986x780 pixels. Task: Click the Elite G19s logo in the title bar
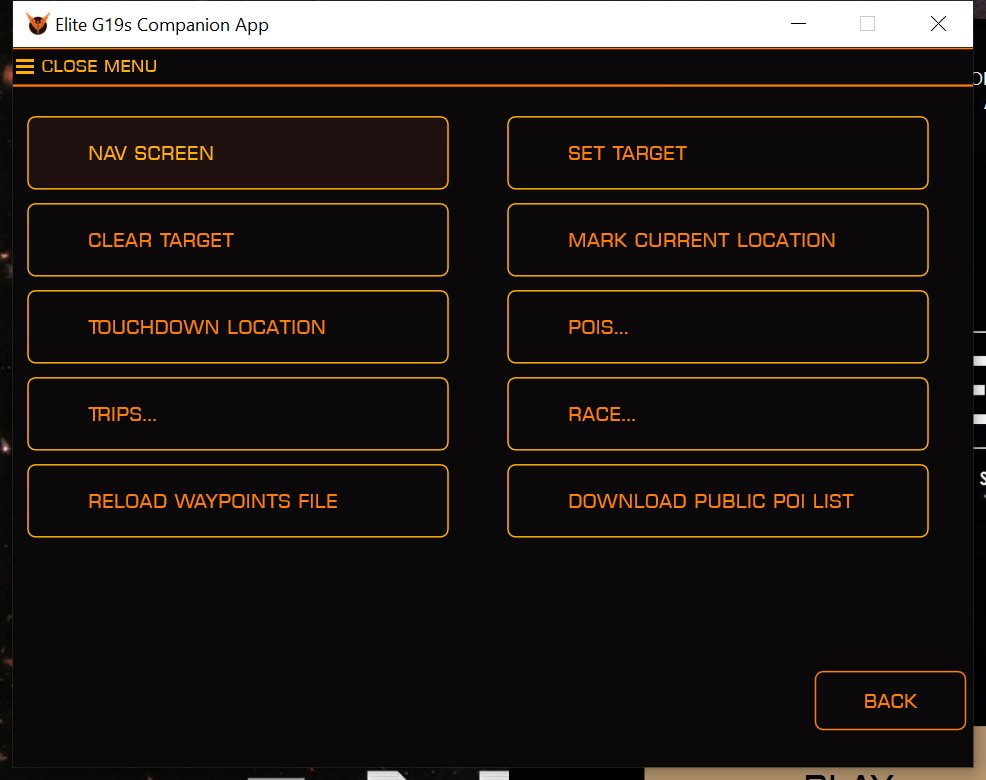point(35,23)
